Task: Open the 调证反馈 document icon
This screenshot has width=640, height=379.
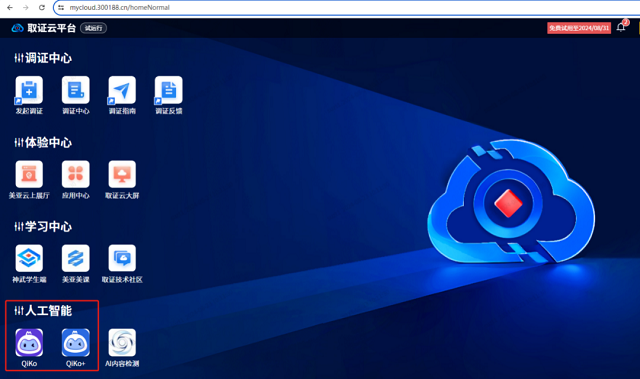Action: click(x=169, y=90)
